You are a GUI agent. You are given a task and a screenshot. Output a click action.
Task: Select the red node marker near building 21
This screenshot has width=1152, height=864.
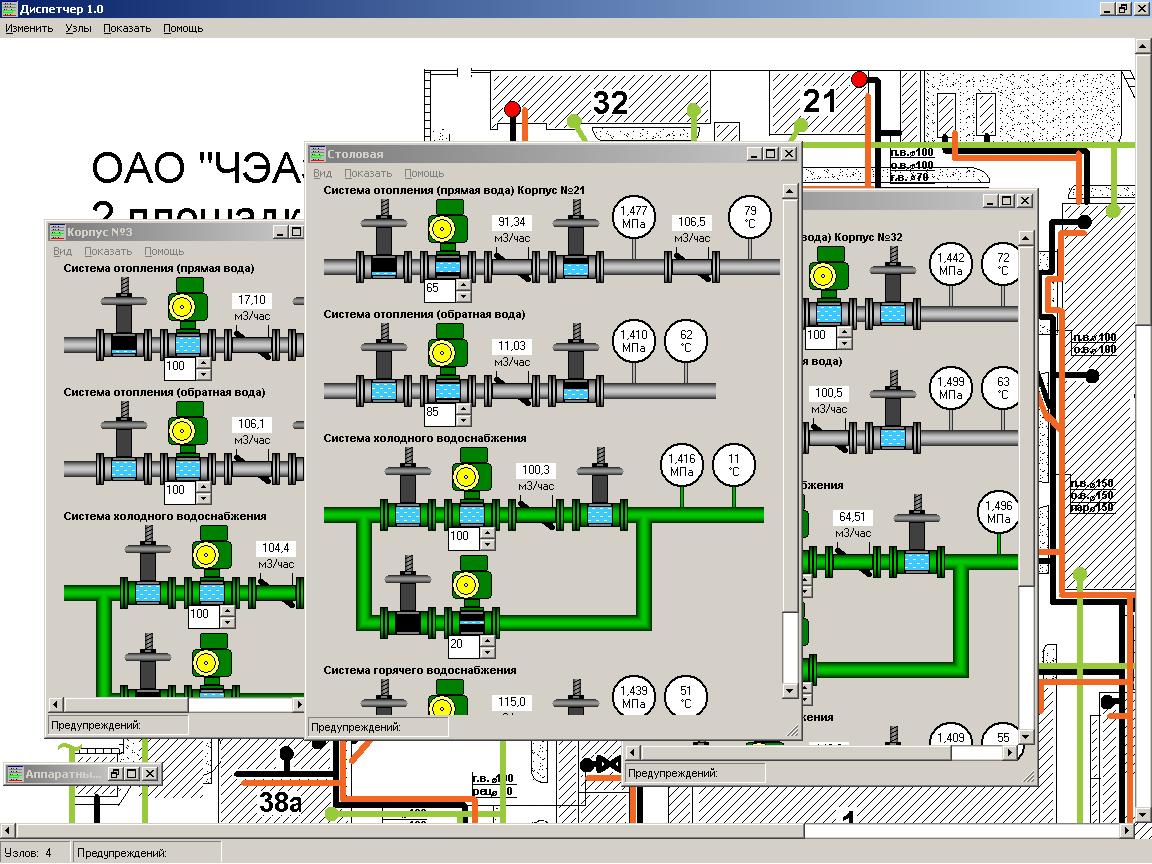pyautogui.click(x=858, y=79)
